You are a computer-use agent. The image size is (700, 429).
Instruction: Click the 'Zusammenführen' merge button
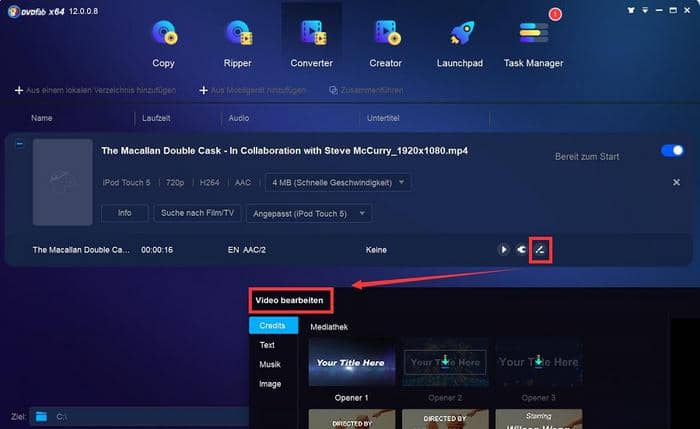[x=366, y=90]
